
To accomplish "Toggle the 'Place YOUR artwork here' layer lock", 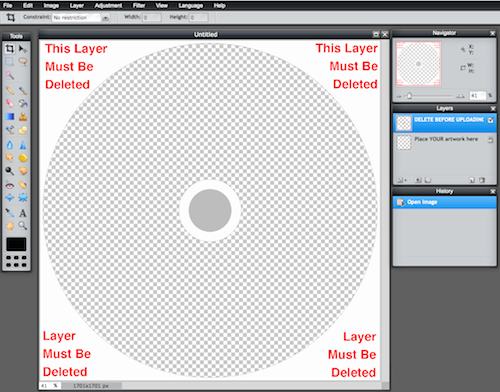I will pyautogui.click(x=490, y=140).
